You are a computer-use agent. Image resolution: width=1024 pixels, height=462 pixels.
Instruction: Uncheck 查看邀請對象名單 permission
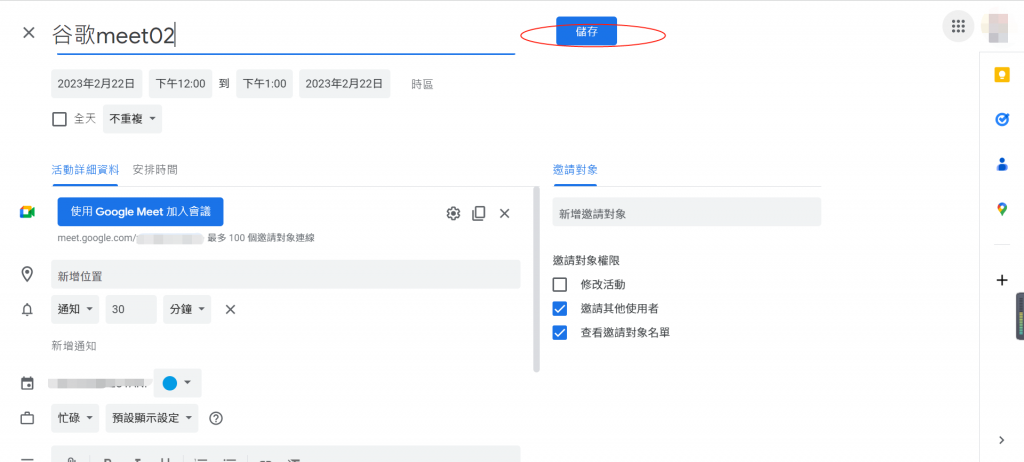point(560,333)
